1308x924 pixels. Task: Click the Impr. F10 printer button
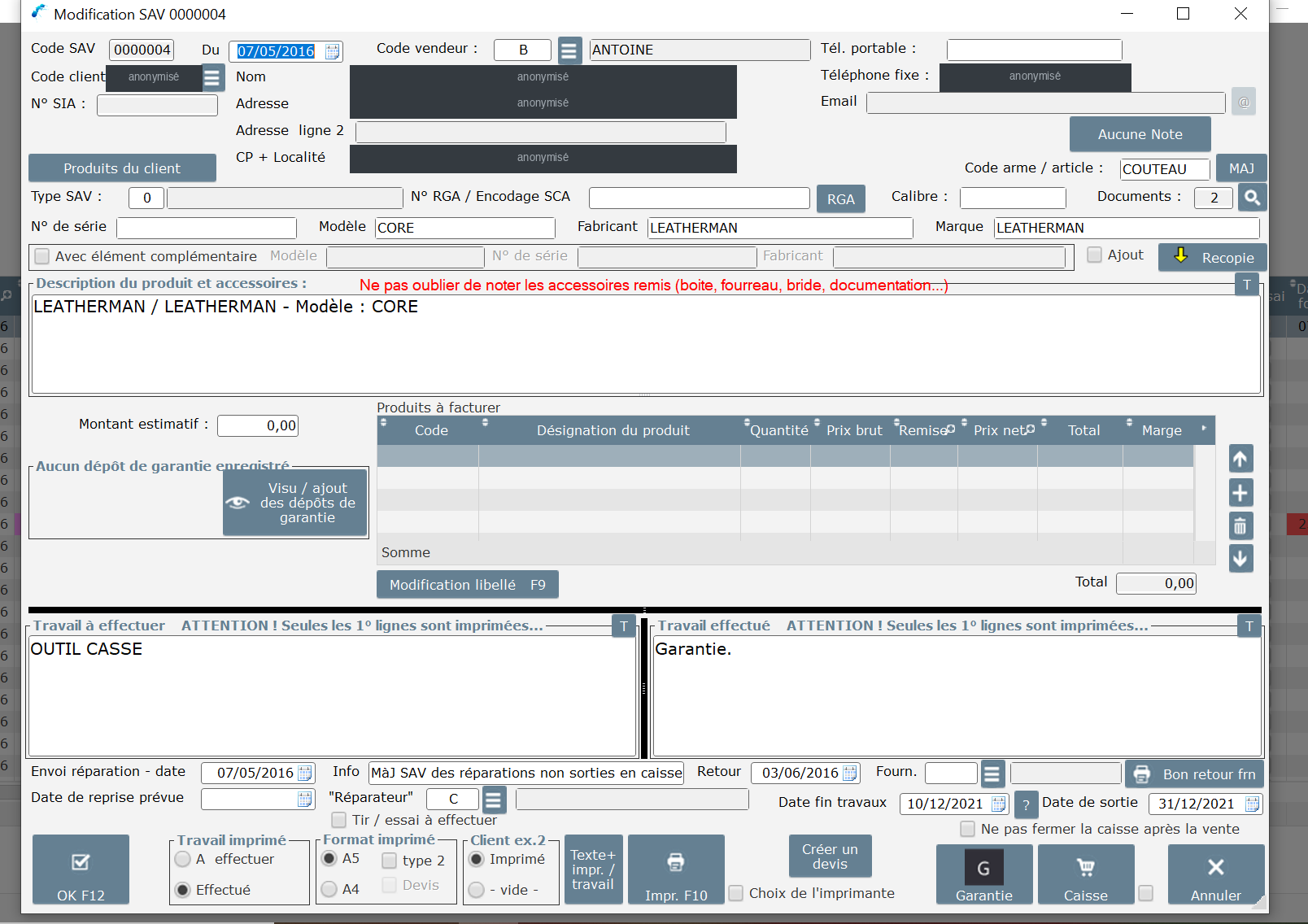coord(676,870)
